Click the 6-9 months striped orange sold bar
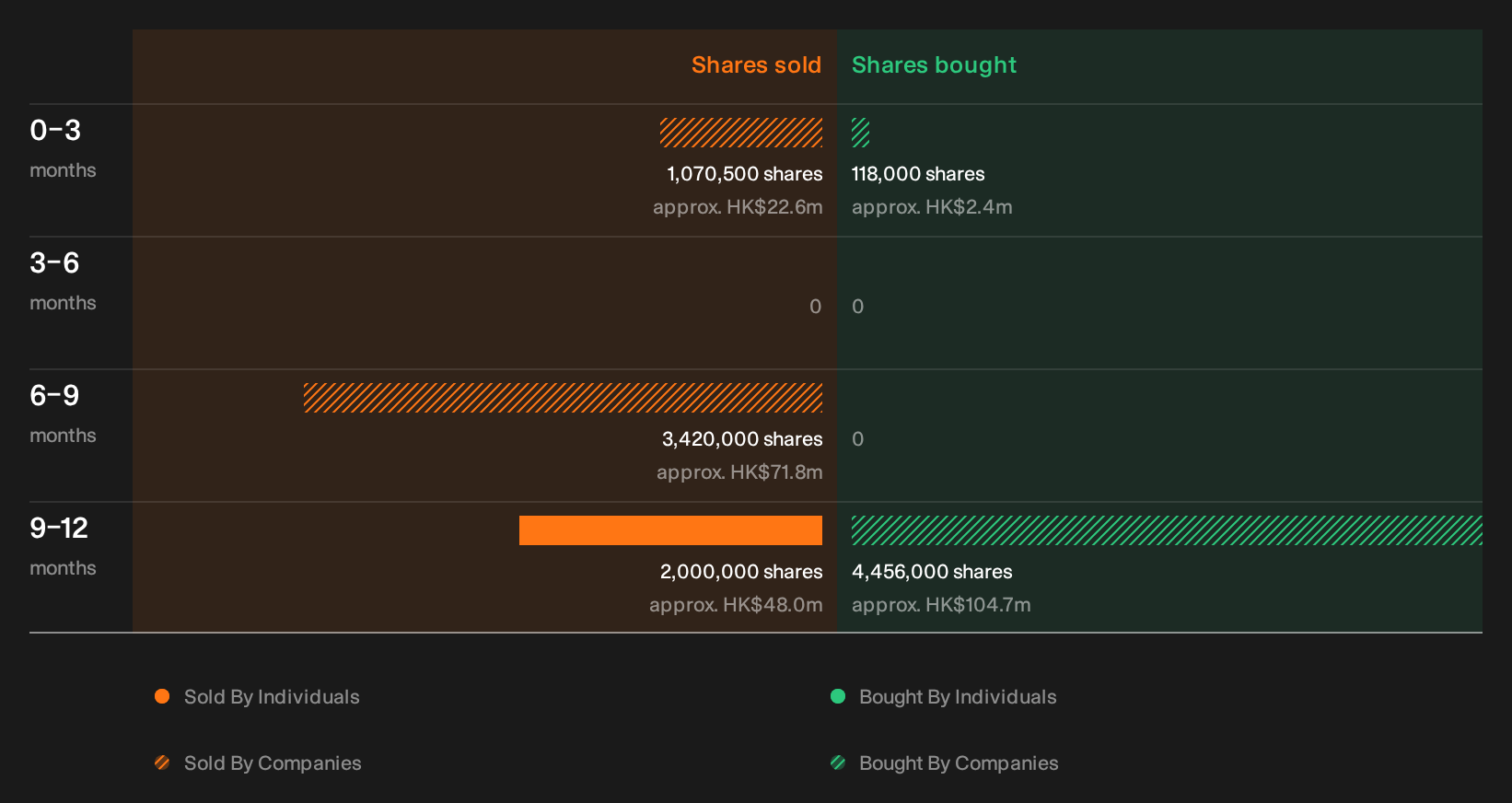 tap(563, 398)
